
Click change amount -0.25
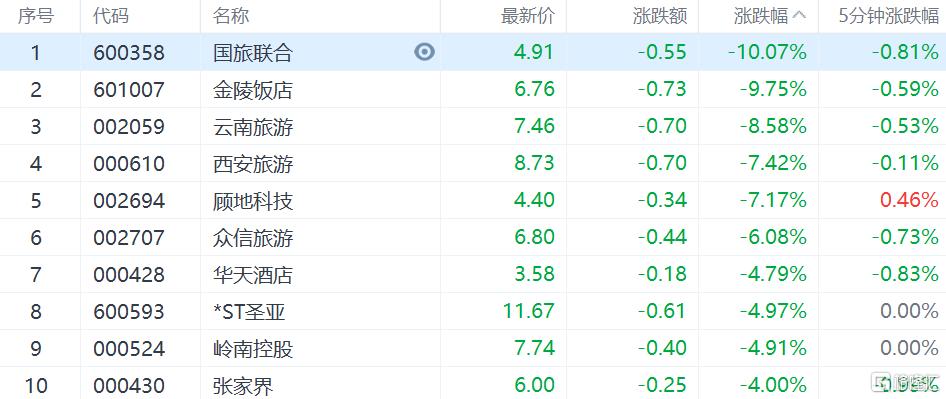click(x=662, y=385)
